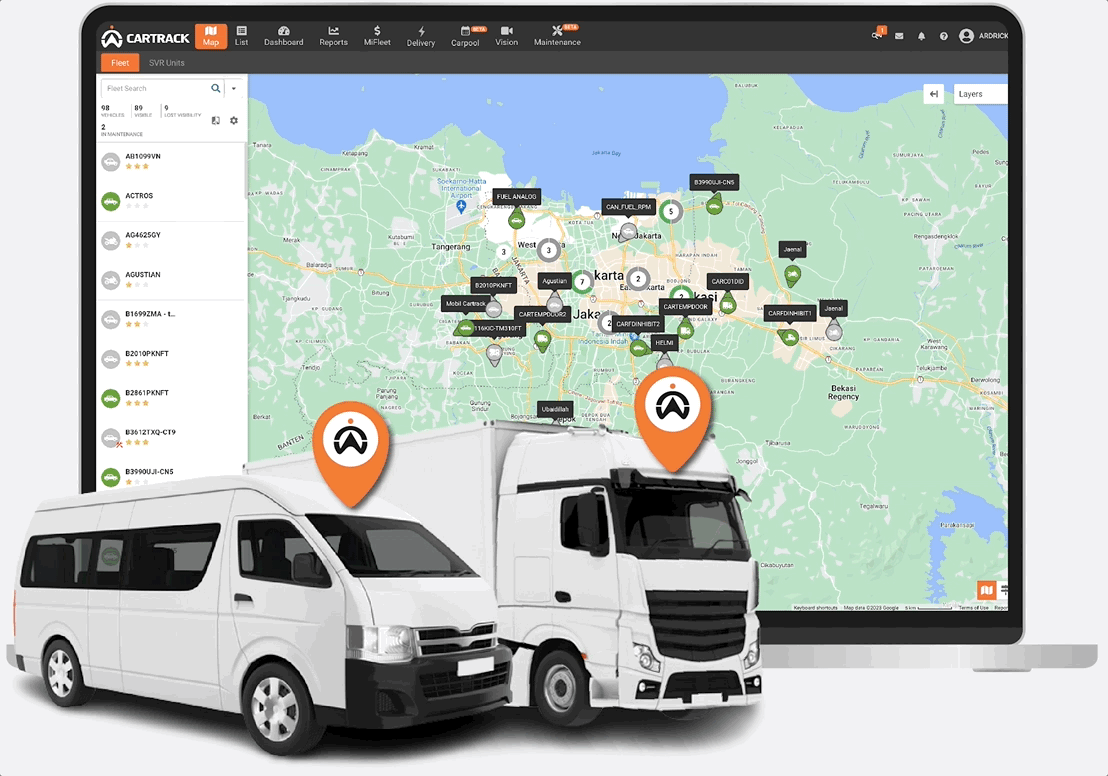Click the cluster marker showing 5
1108x776 pixels.
671,211
